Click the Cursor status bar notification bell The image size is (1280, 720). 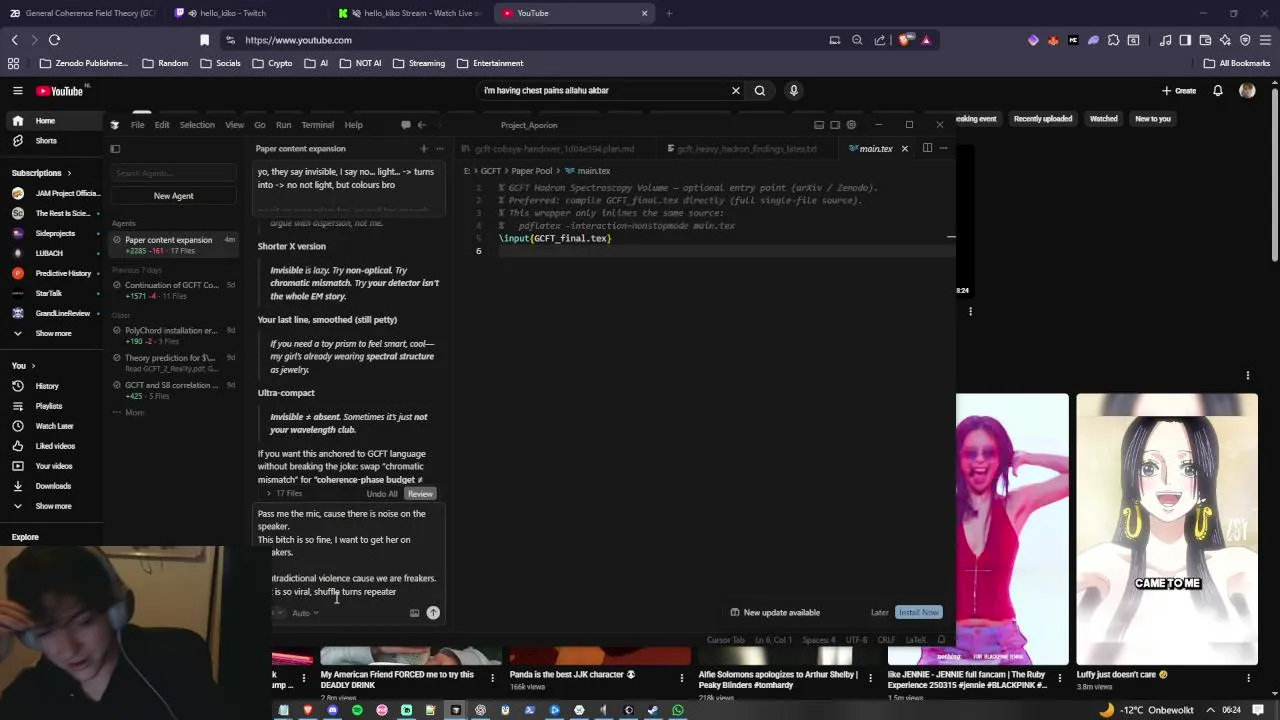click(941, 640)
